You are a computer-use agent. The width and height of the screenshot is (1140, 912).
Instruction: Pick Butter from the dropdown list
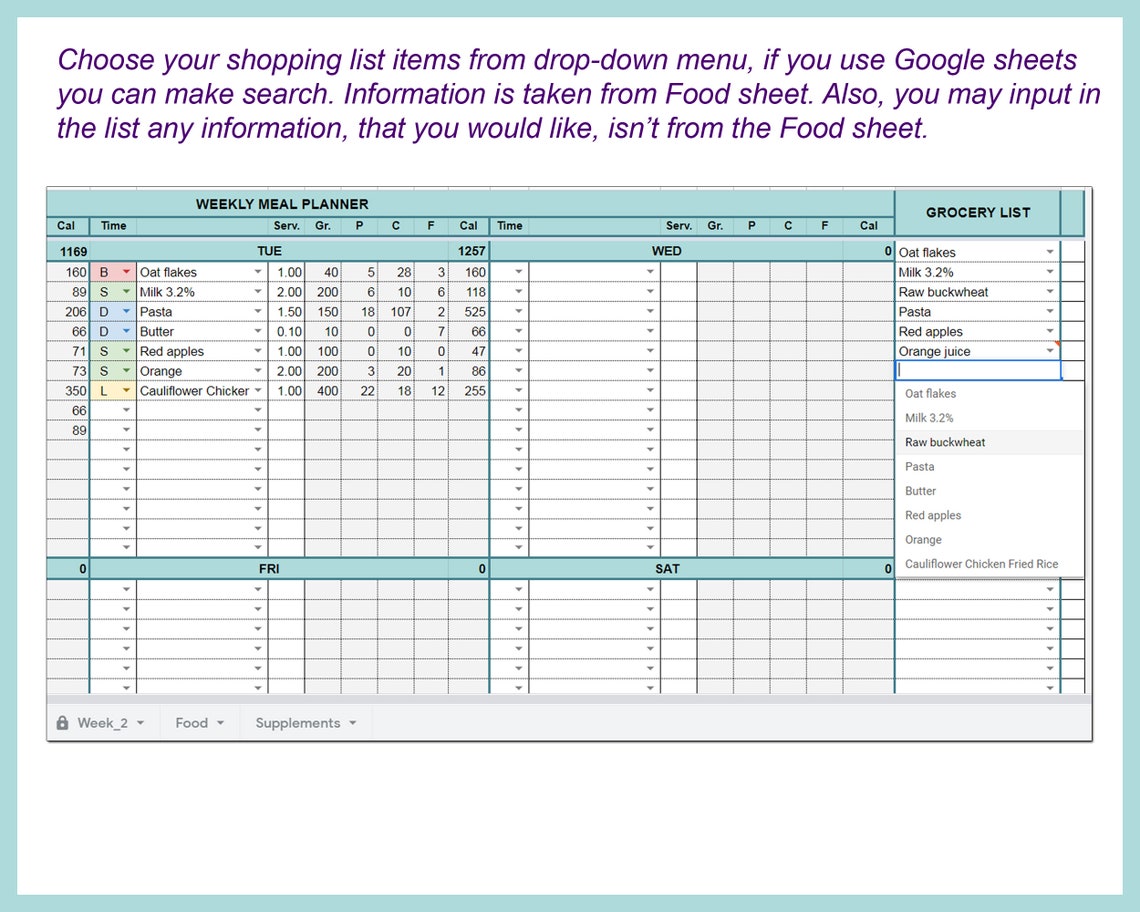click(990, 491)
